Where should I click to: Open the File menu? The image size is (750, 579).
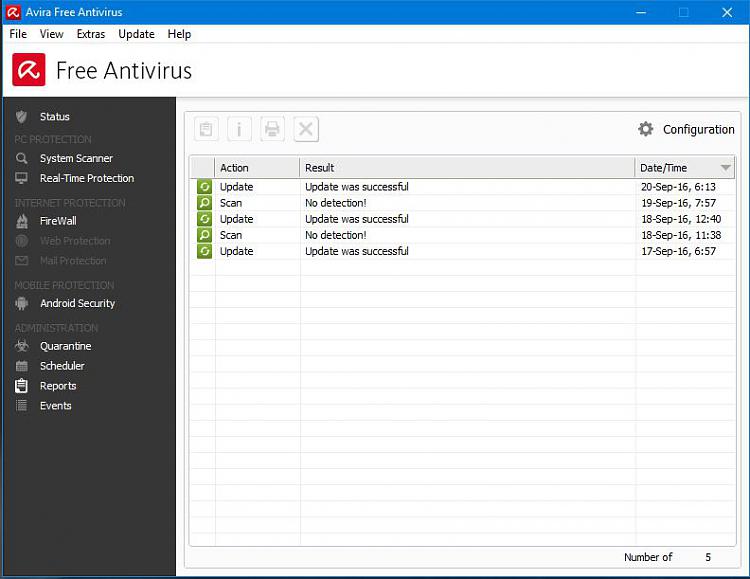[x=18, y=34]
